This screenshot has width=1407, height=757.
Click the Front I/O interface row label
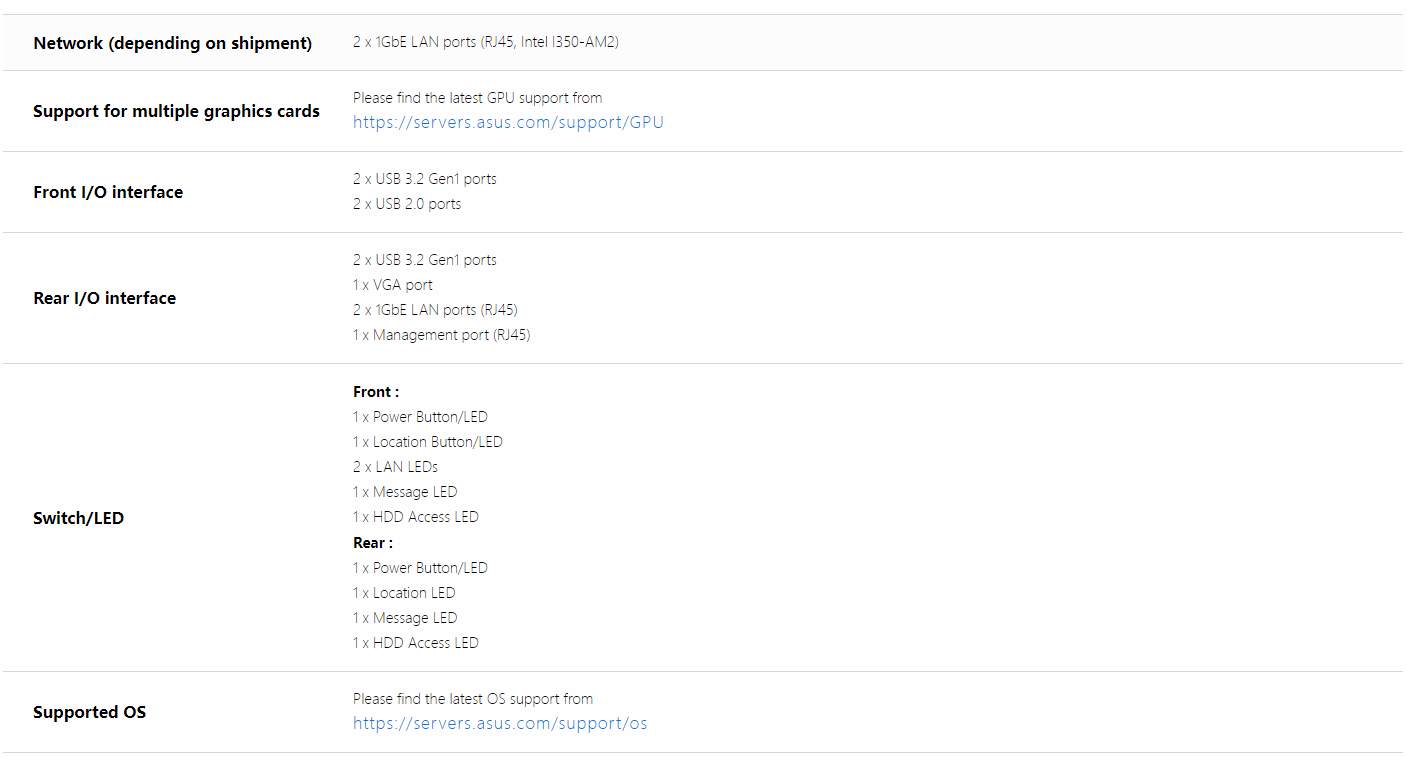[108, 192]
